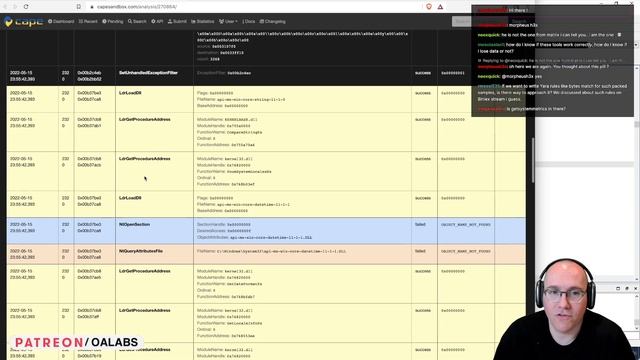Click the Brave rewards triangle icon
640x360 pixels.
click(440, 7)
